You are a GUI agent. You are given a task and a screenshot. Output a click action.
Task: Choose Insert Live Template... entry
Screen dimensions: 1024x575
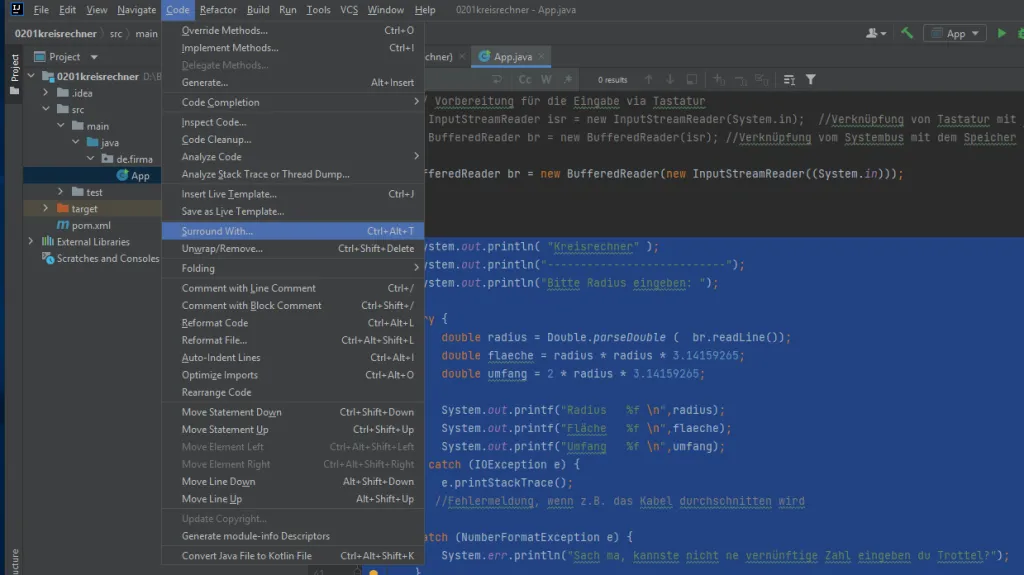(x=293, y=193)
